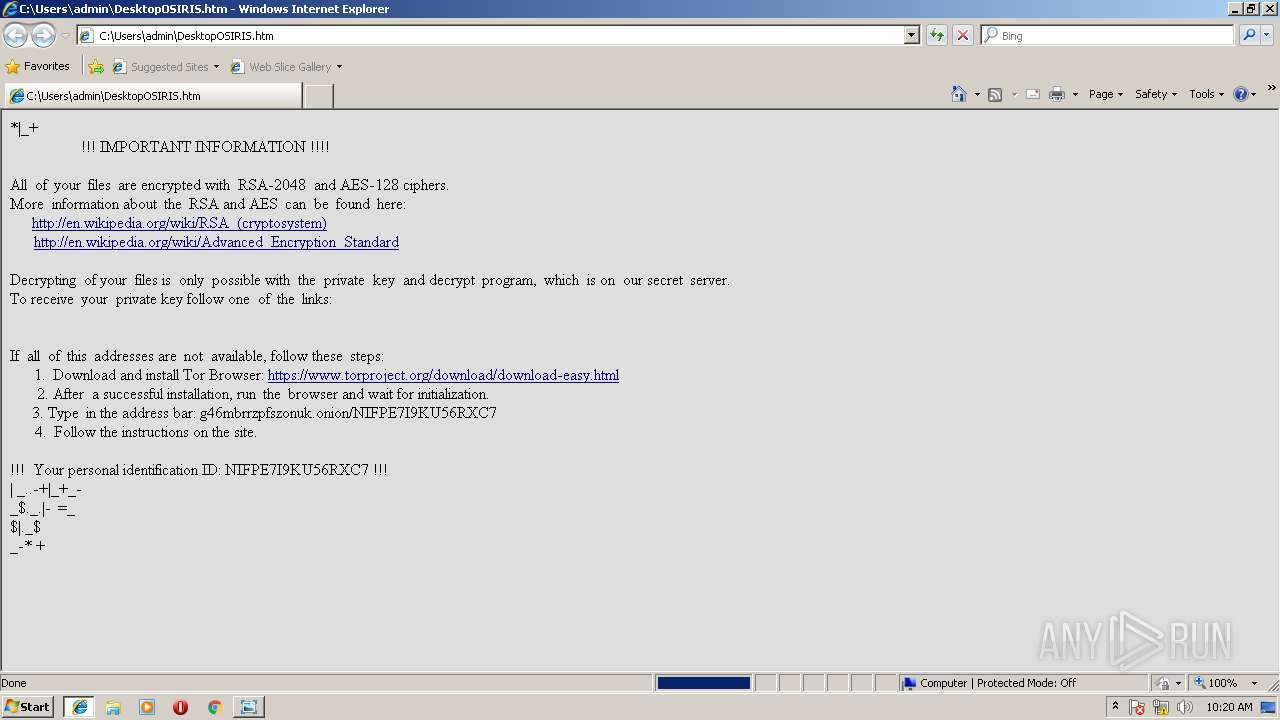This screenshot has height=720, width=1280.
Task: Click the Done status text
Action: click(x=14, y=683)
